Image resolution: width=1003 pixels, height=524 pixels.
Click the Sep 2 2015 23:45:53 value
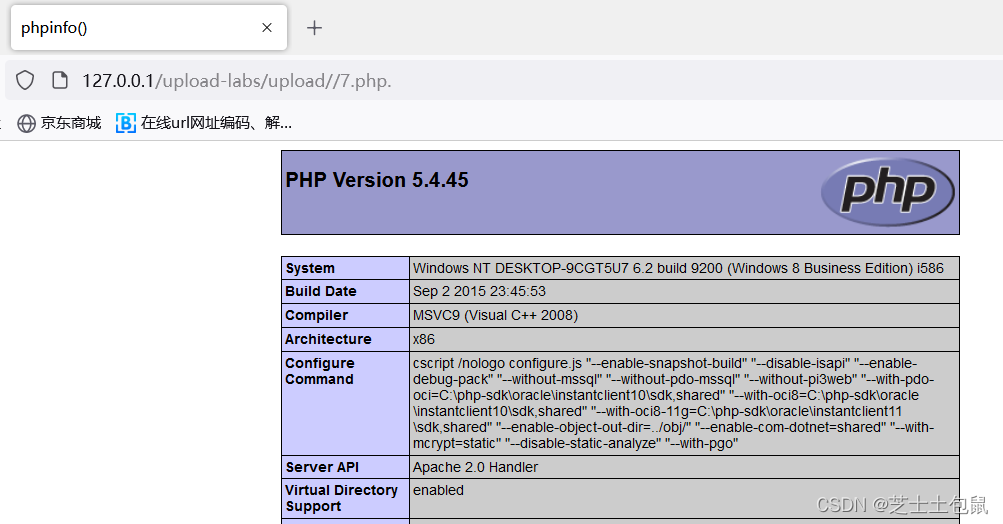point(479,291)
